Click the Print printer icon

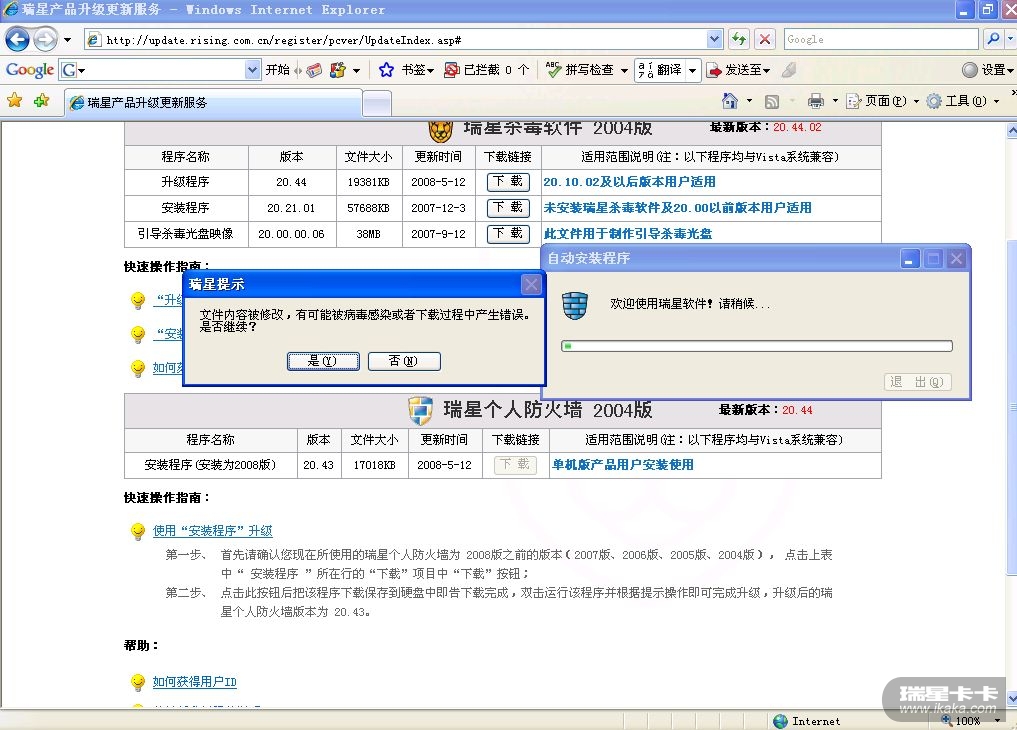(x=816, y=100)
